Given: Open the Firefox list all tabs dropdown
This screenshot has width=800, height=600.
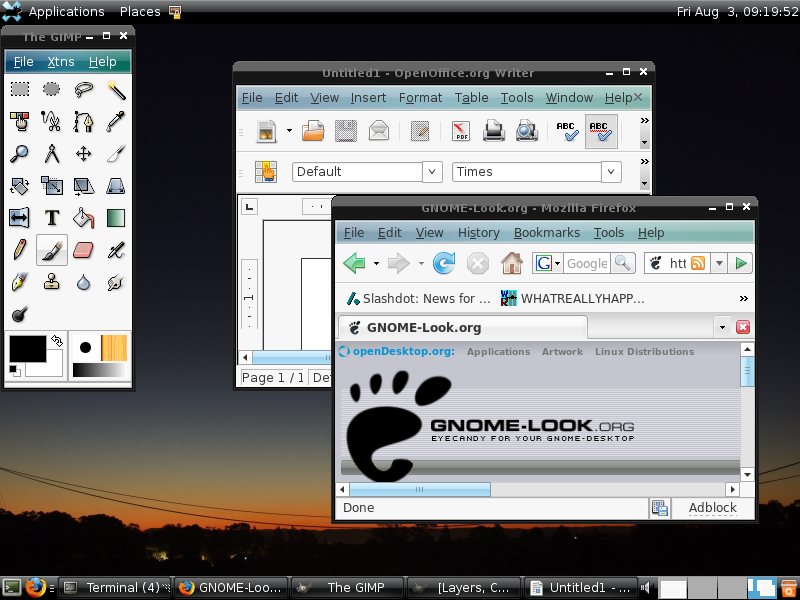Looking at the screenshot, I should 722,328.
